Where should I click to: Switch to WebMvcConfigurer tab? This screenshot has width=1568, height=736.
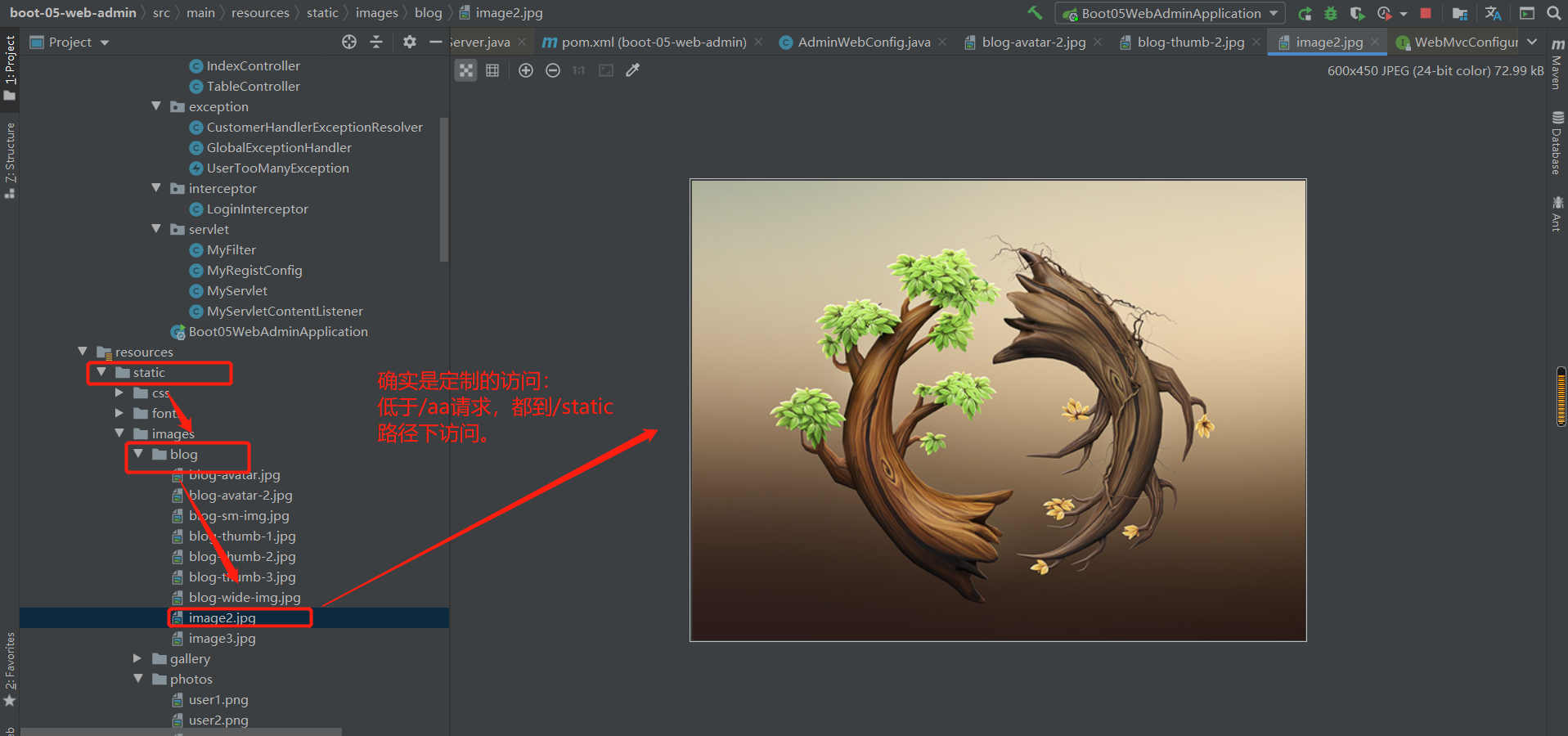(1458, 42)
